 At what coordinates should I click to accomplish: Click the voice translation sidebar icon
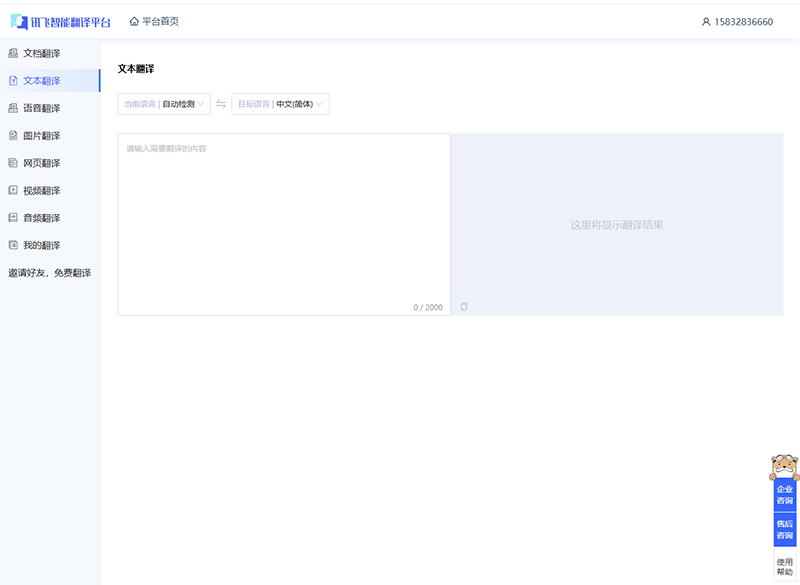click(x=13, y=108)
